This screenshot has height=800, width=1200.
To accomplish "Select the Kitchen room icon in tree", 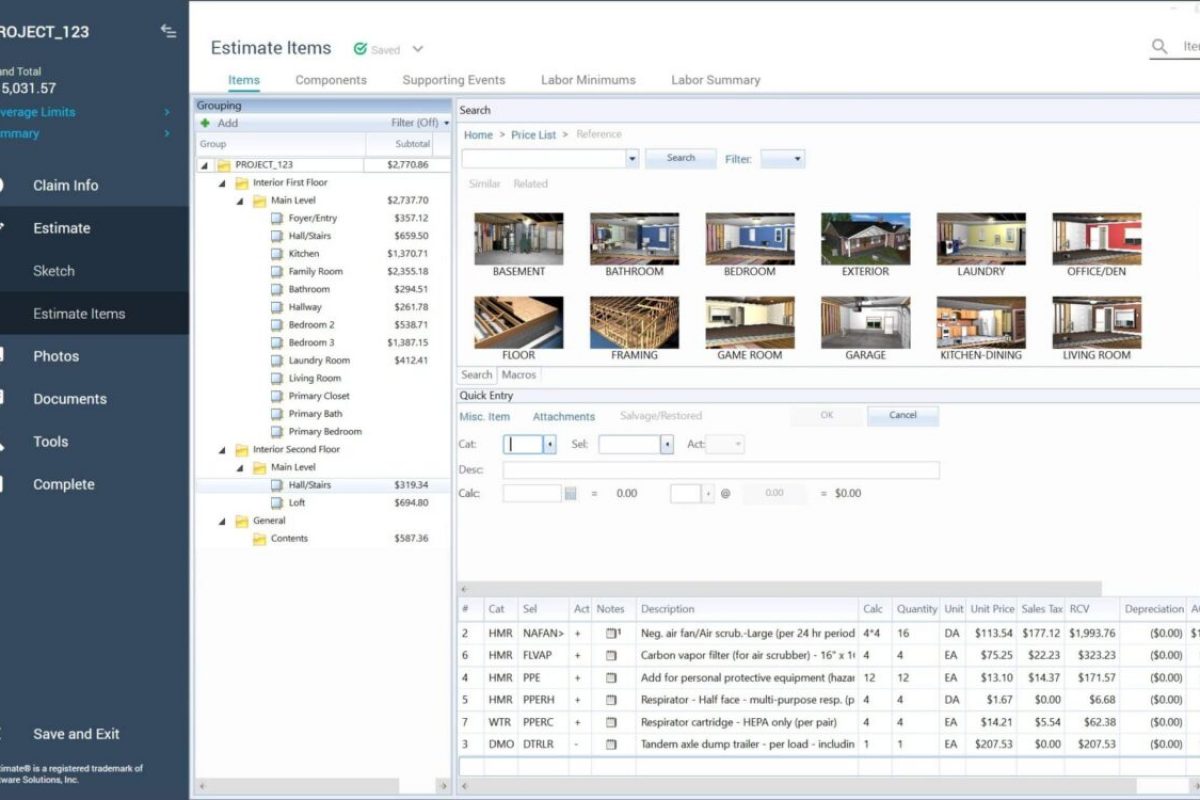I will (x=277, y=254).
